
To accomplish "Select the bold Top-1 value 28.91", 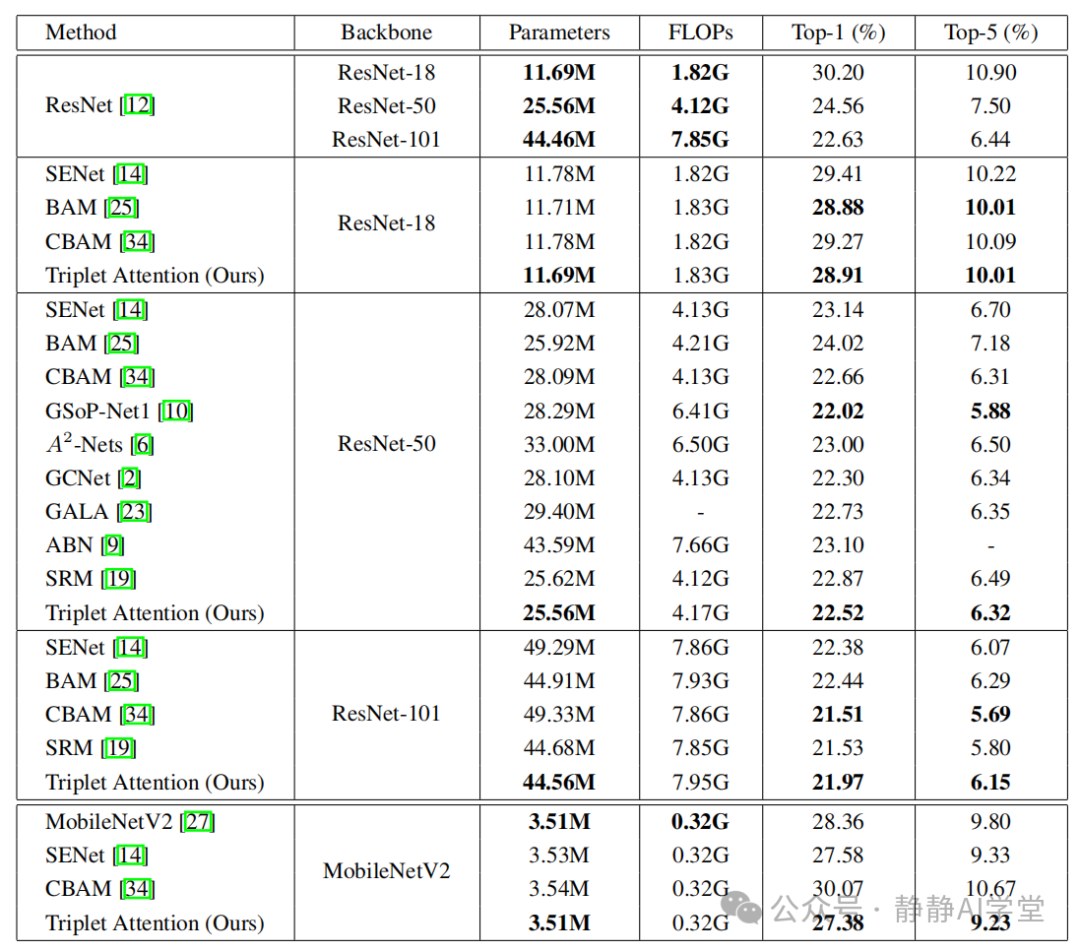I will click(838, 276).
